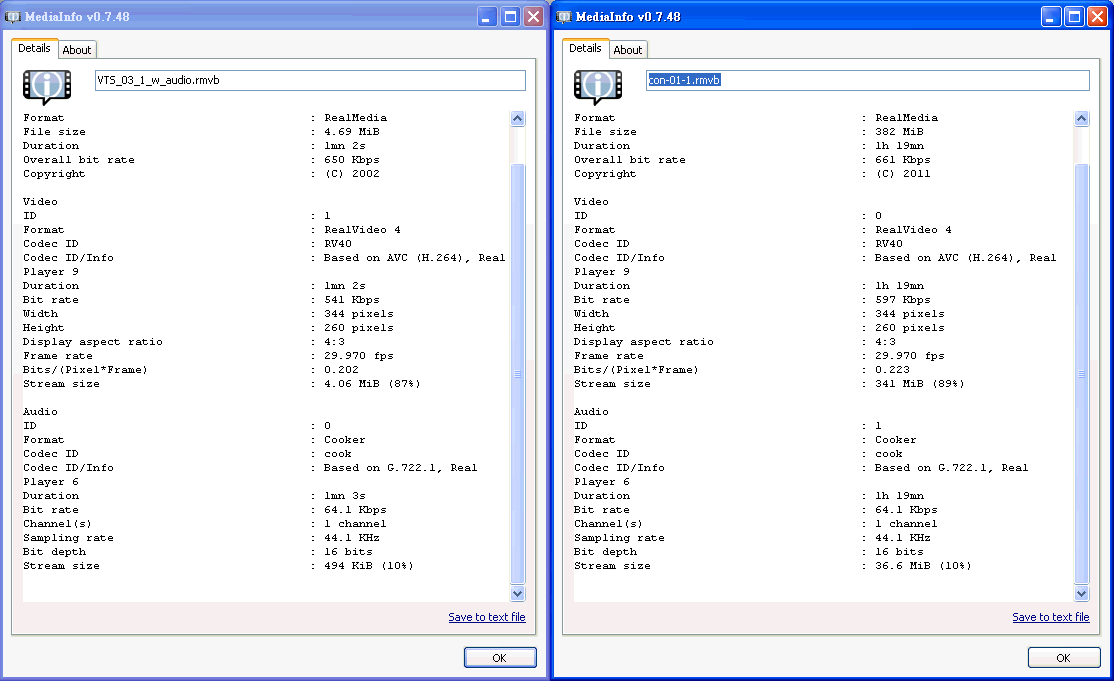The width and height of the screenshot is (1114, 681).
Task: Open About tab in left window
Action: [77, 50]
